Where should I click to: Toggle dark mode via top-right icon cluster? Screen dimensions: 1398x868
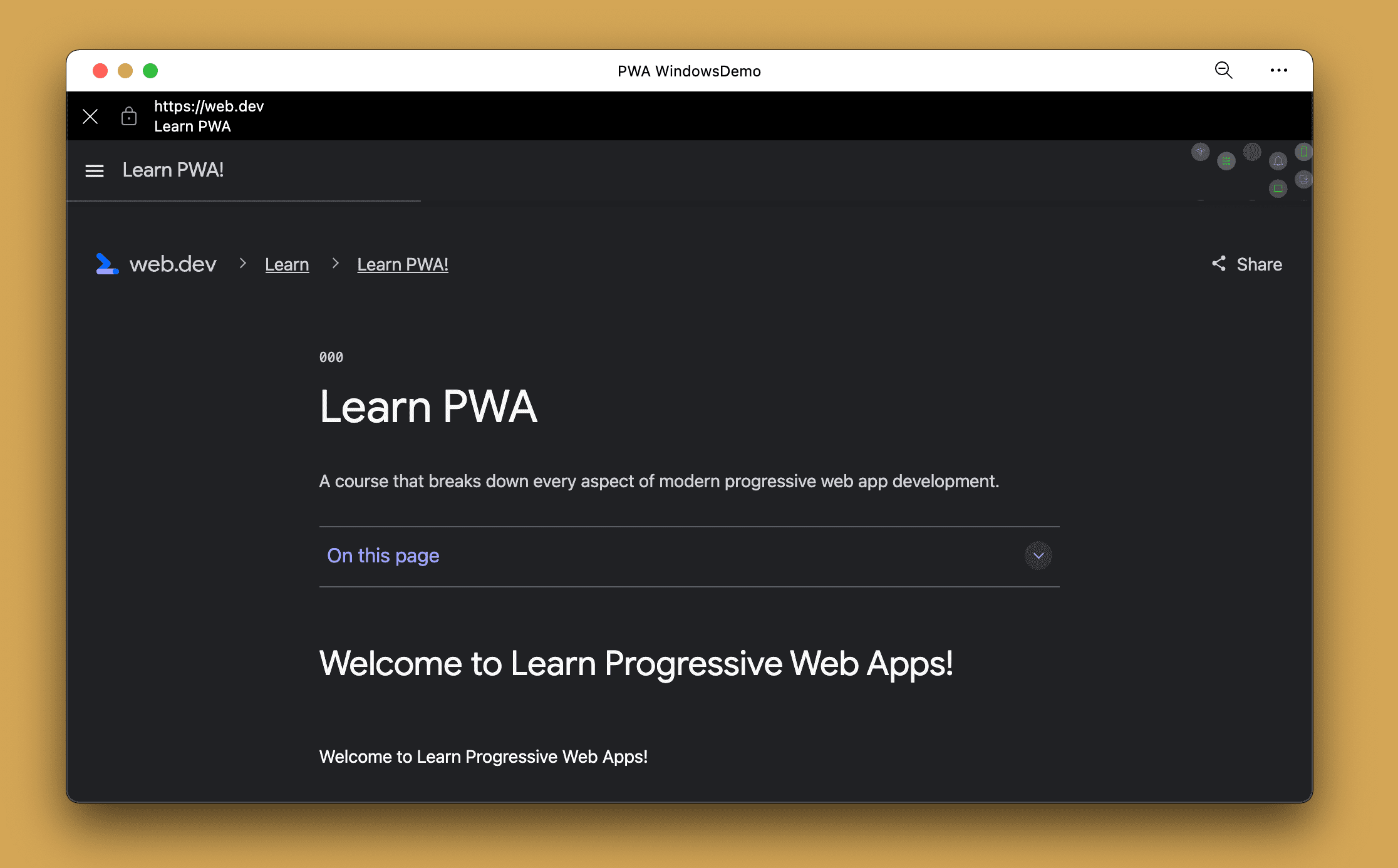(x=1252, y=152)
